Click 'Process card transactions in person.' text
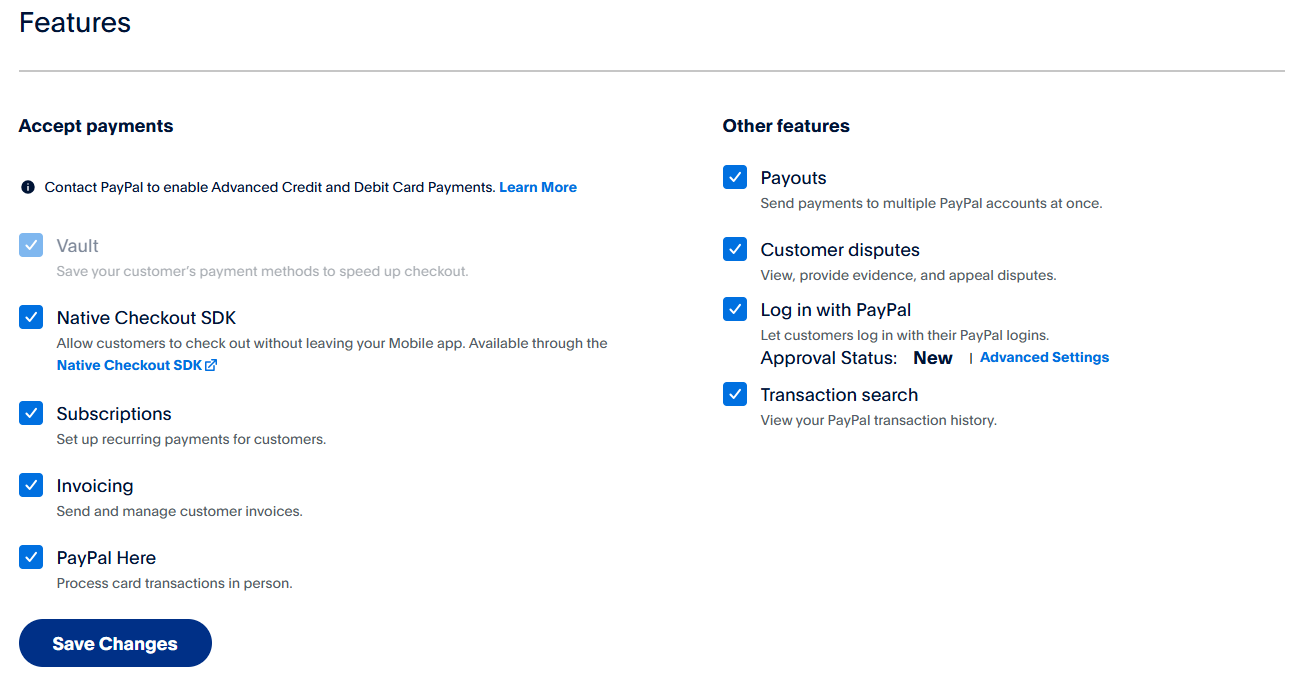Viewport: 1301px width, 687px height. 174,583
